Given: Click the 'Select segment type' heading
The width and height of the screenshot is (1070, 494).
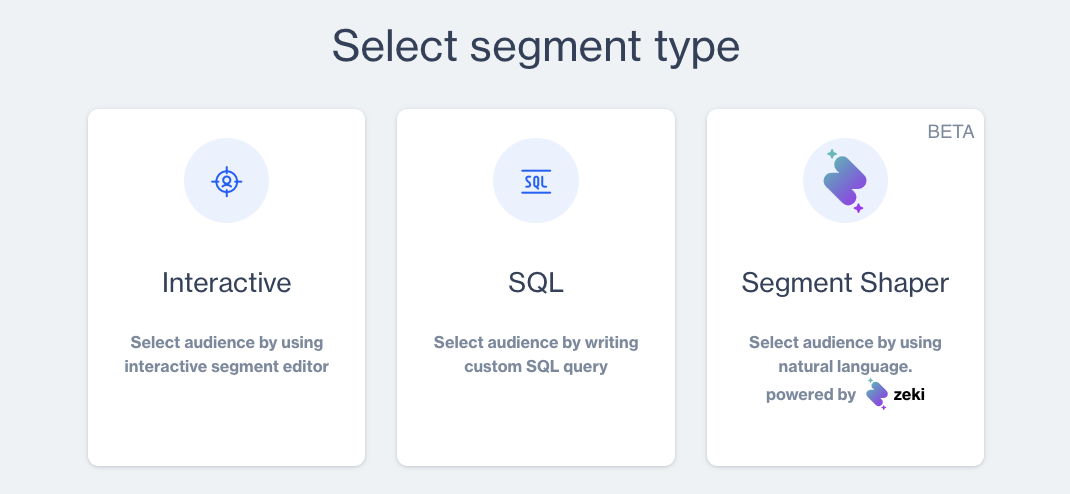Looking at the screenshot, I should pyautogui.click(x=535, y=46).
